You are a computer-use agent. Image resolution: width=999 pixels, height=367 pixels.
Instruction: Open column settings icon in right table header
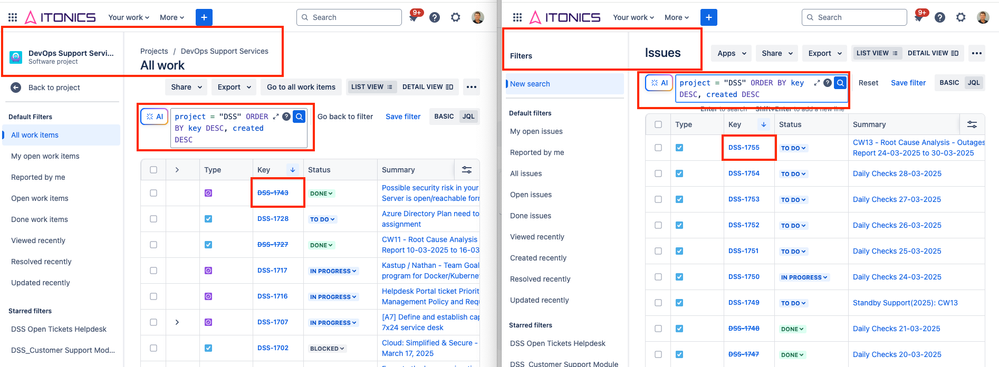pyautogui.click(x=972, y=124)
